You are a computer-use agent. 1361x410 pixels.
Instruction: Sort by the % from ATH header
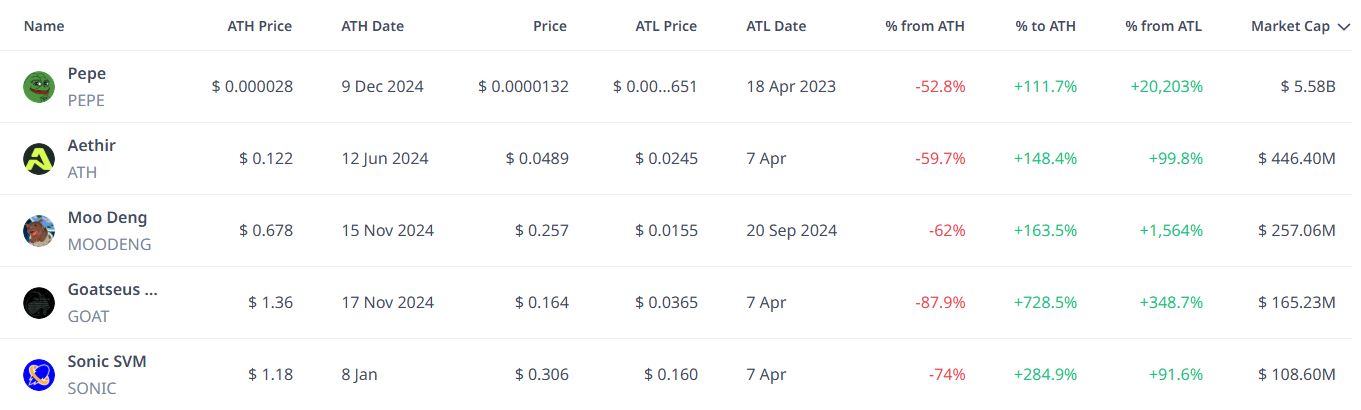click(925, 26)
